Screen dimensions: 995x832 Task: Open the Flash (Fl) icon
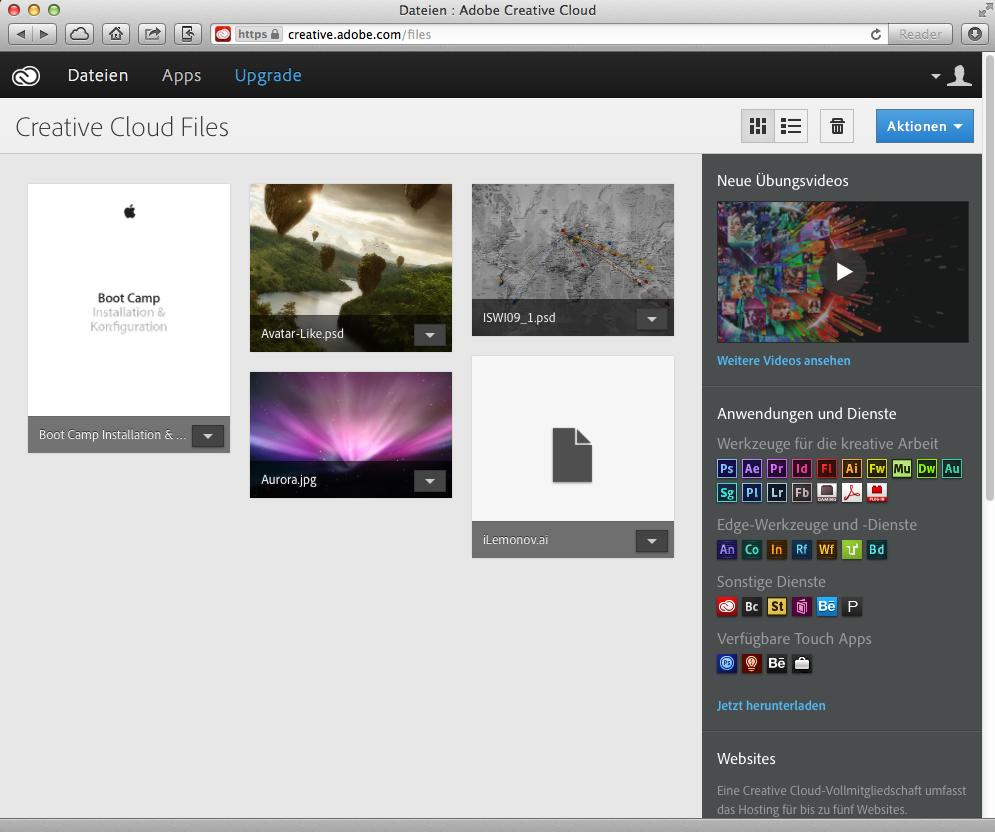tap(826, 468)
